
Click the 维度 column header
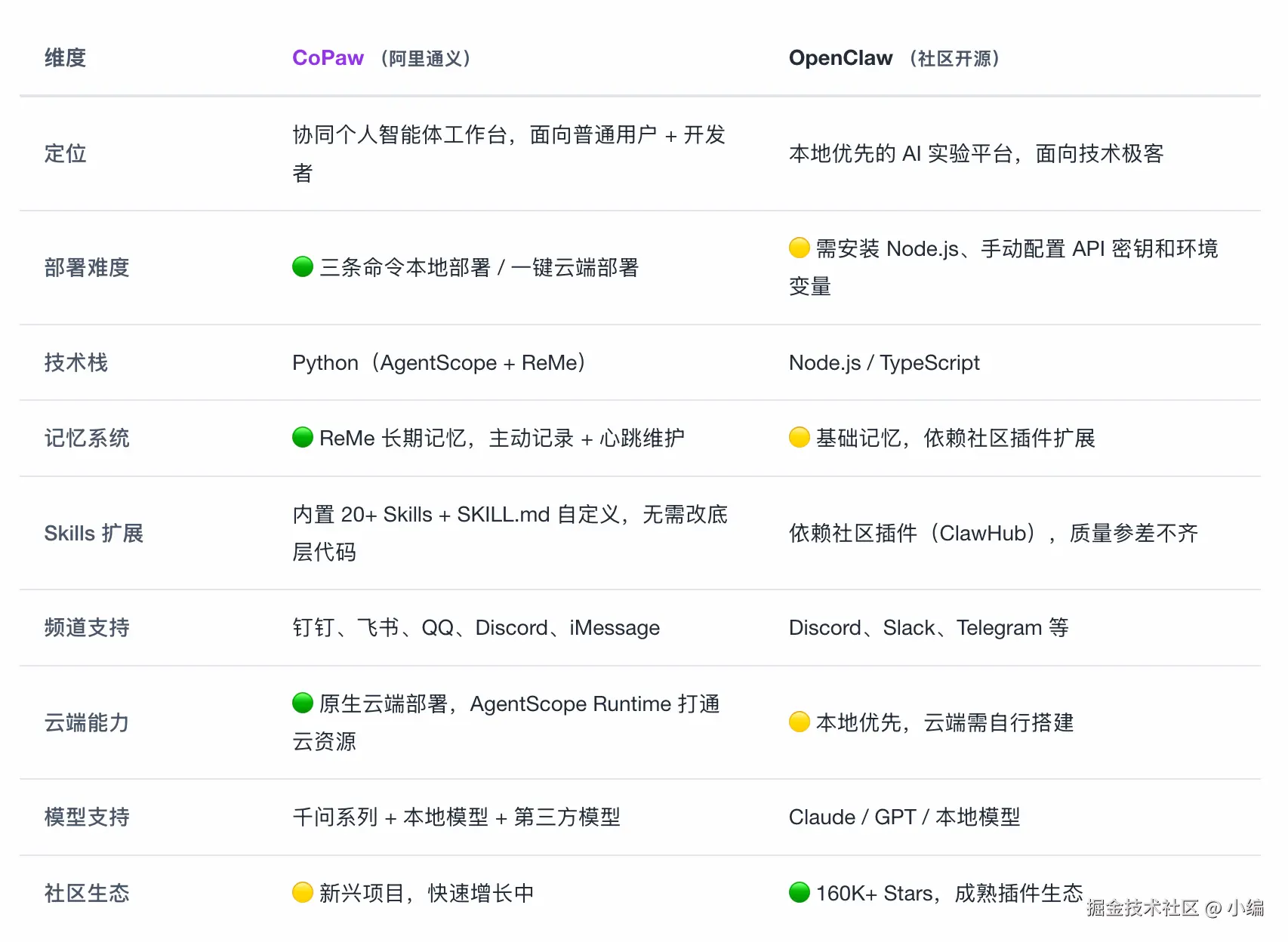65,58
